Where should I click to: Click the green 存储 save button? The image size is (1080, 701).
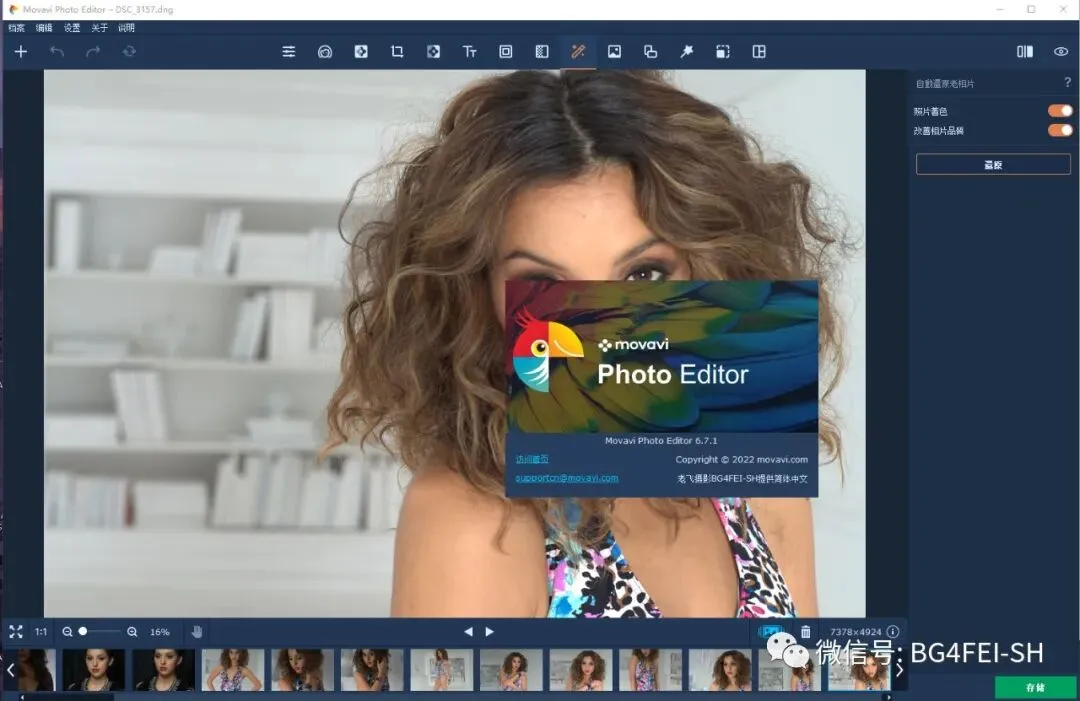pos(1035,687)
